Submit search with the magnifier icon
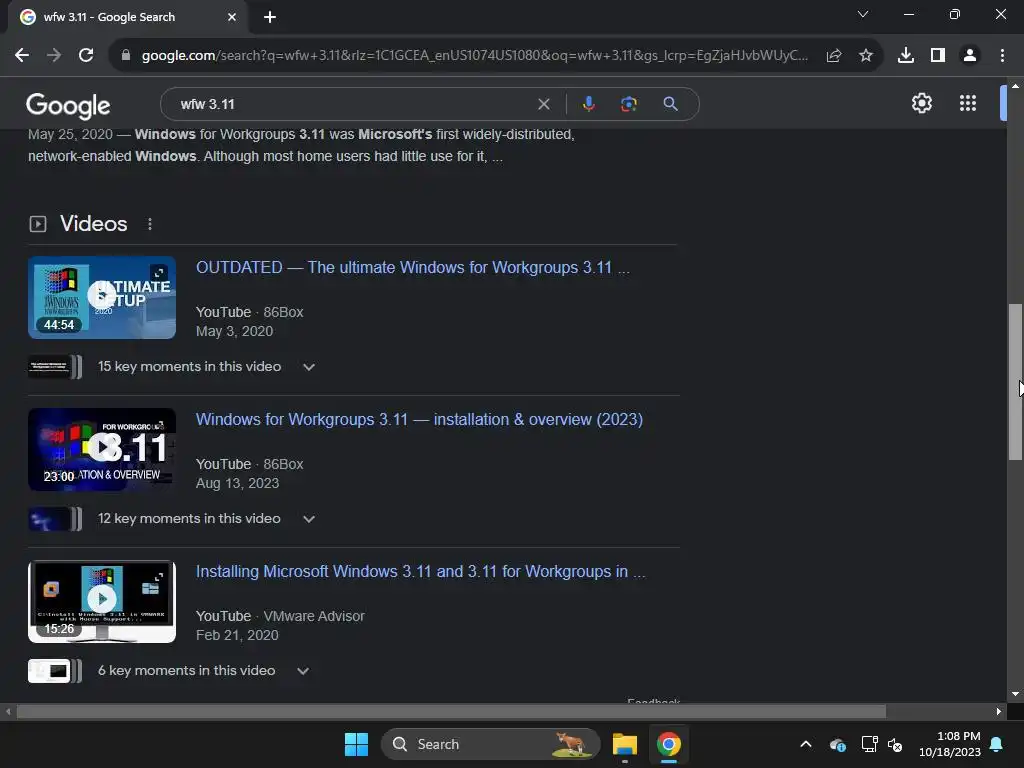This screenshot has width=1024, height=768. click(x=670, y=104)
